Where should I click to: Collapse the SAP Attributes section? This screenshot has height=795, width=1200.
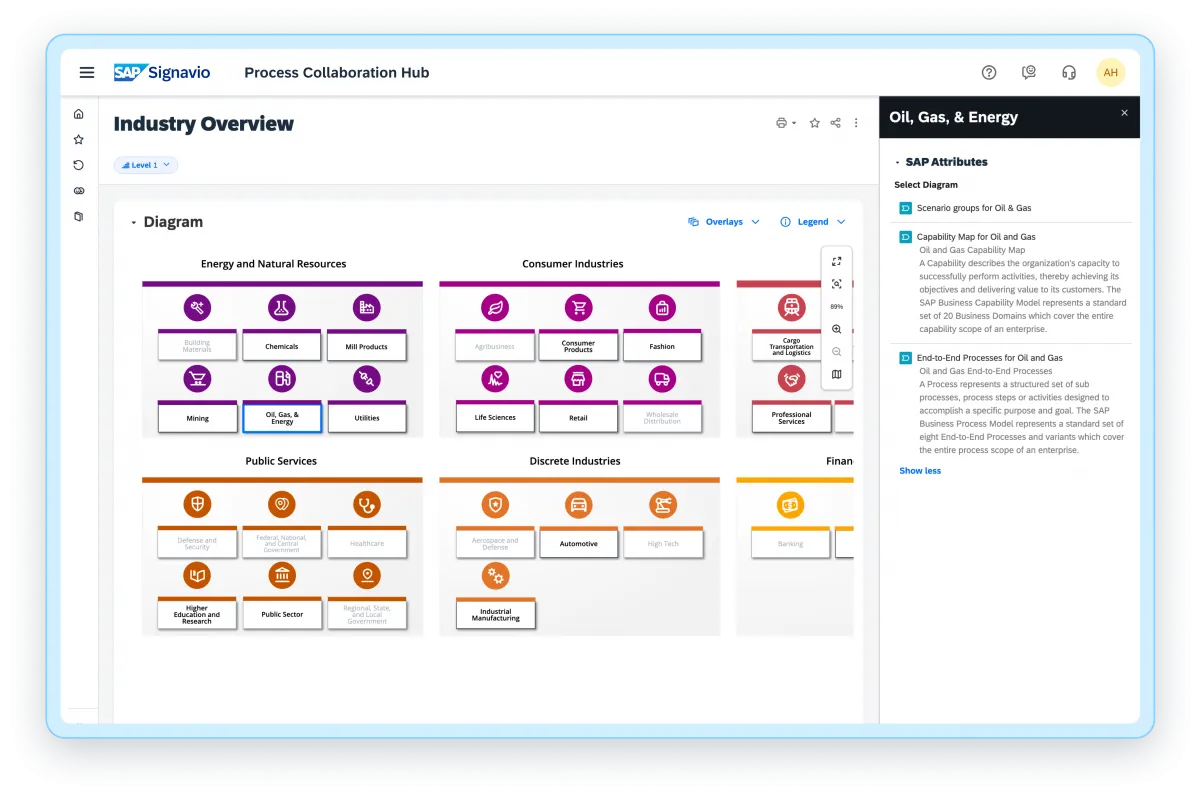897,162
